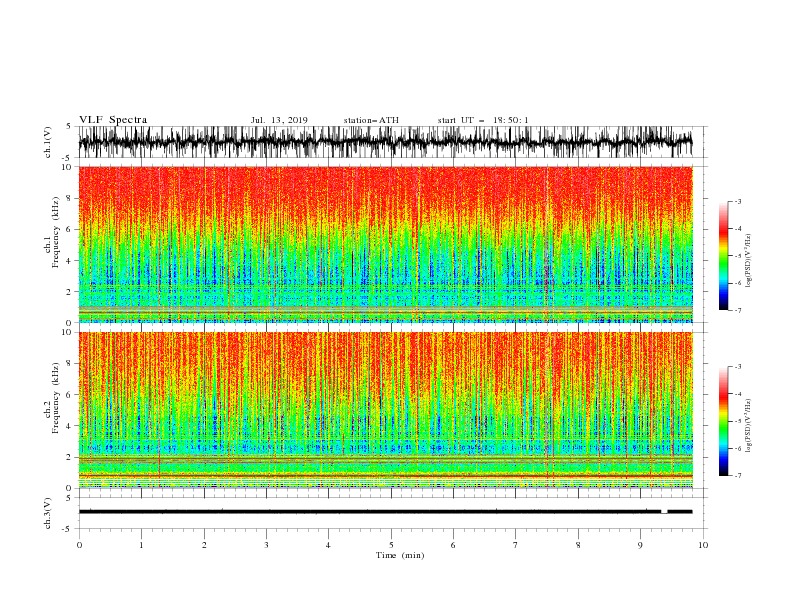
Task: Click the "station=ATH" header label
Action: pyautogui.click(x=371, y=120)
